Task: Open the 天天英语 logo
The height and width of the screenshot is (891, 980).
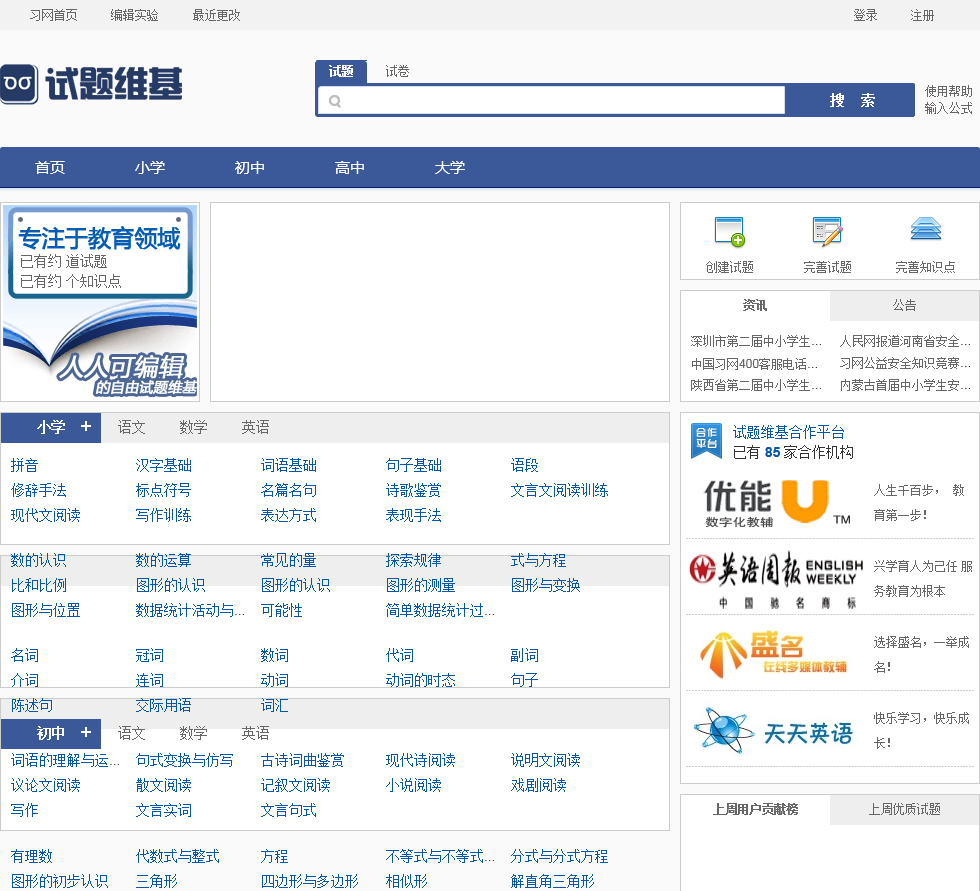Action: tap(774, 730)
